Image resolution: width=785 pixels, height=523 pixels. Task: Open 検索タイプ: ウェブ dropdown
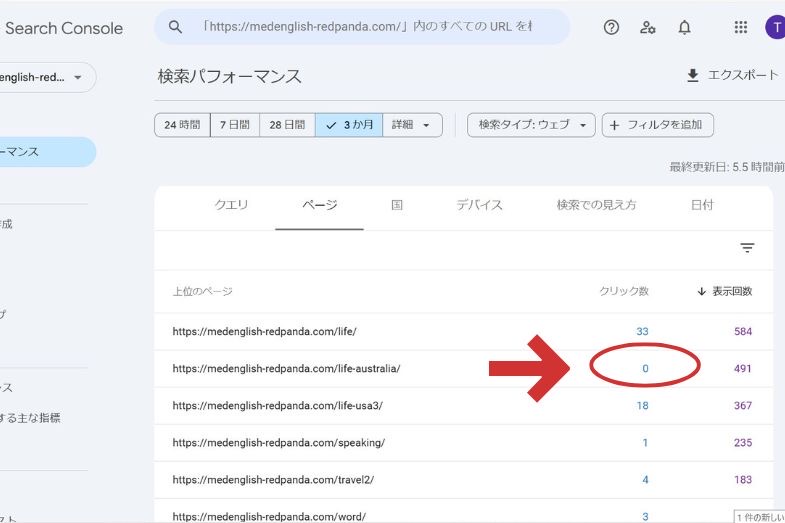(531, 125)
